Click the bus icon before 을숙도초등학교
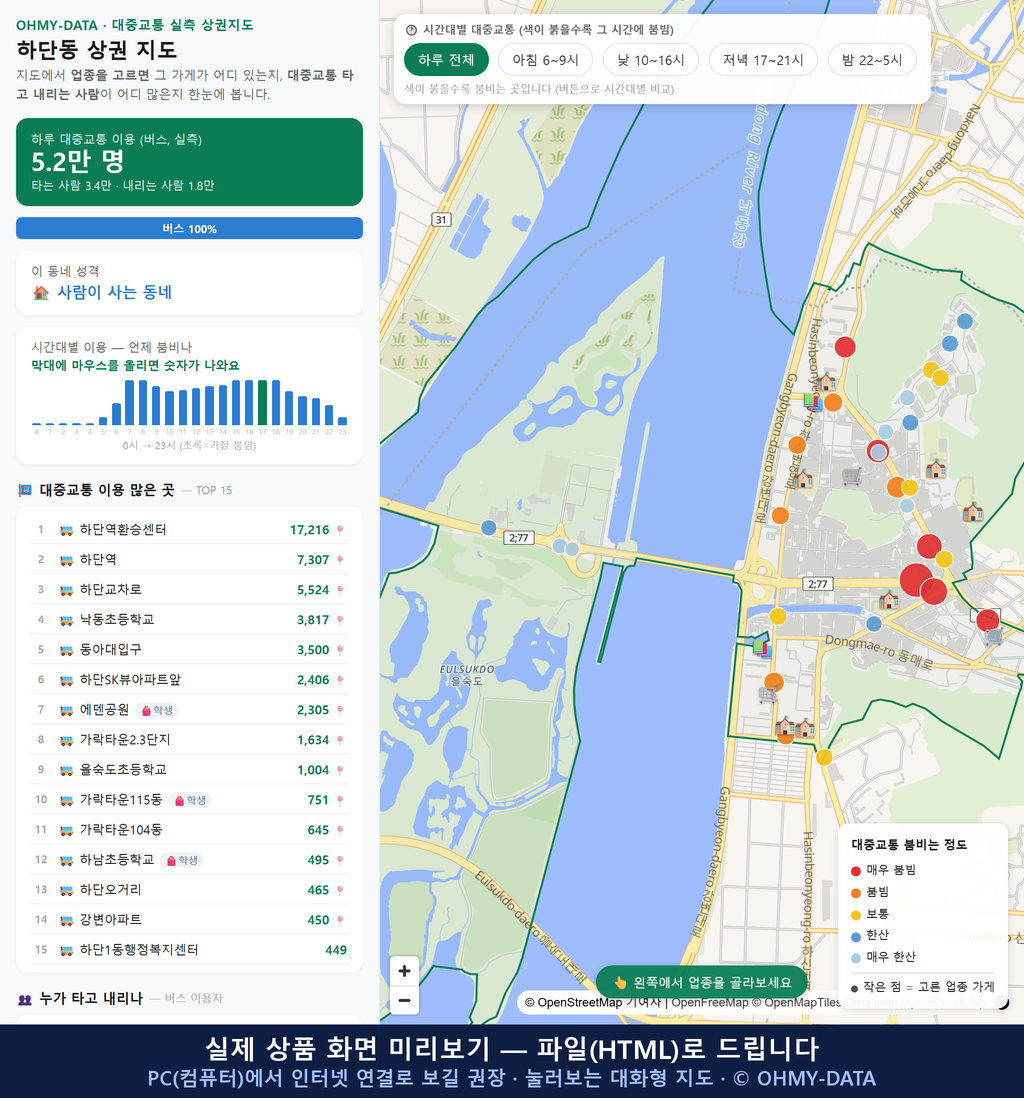 [x=66, y=770]
